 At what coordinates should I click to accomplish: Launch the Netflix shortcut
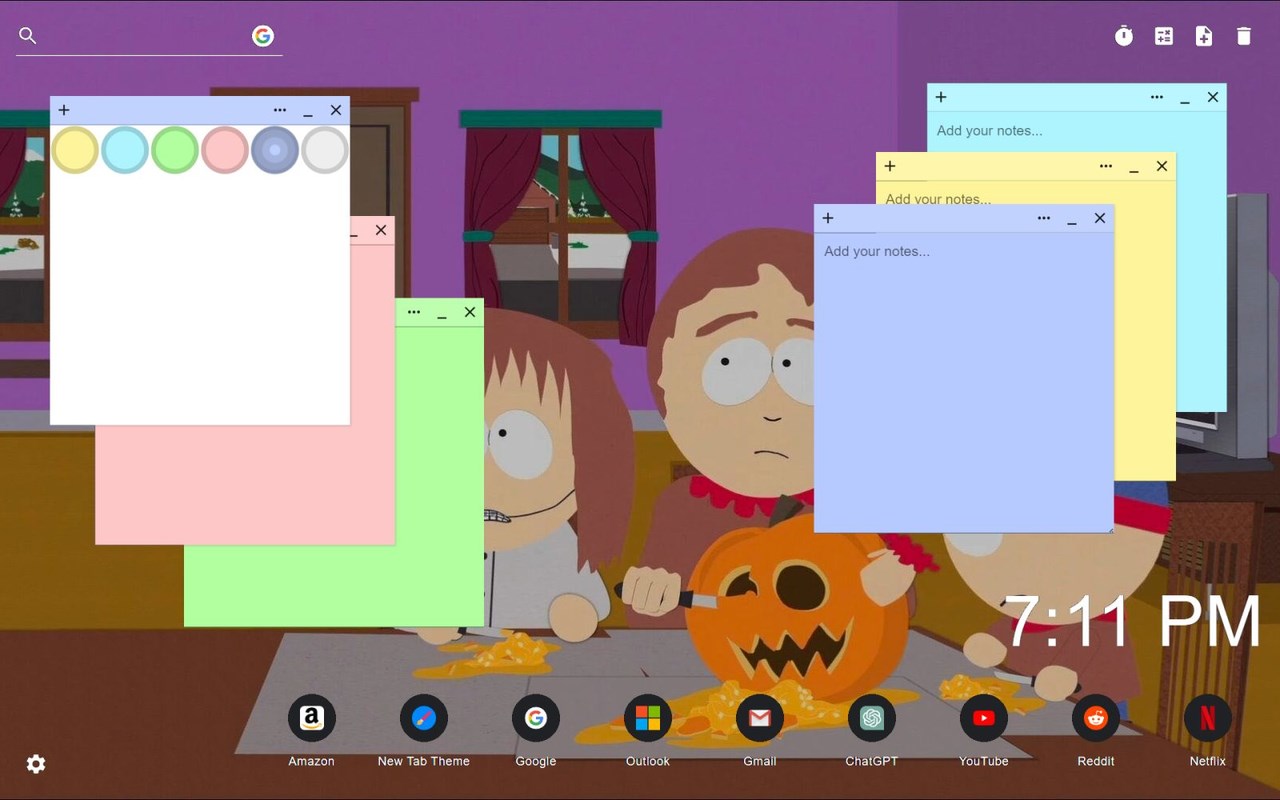coord(1208,718)
